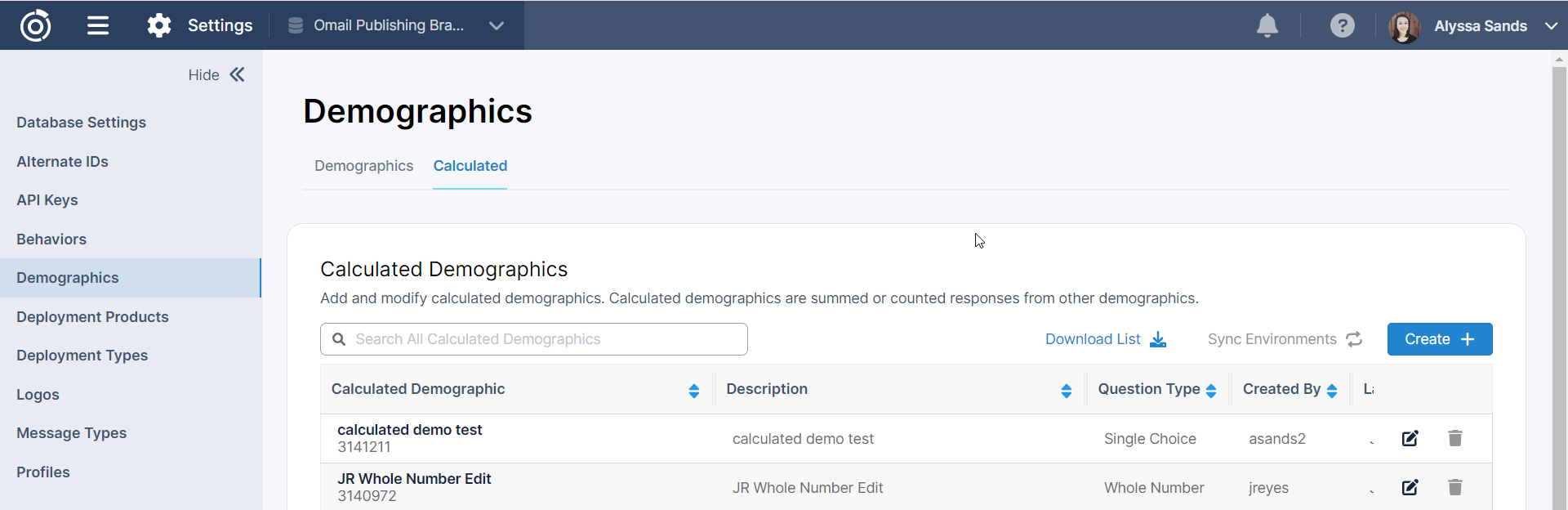Screen dimensions: 1568x510
Task: Sort by Description column
Action: [x=1066, y=391]
